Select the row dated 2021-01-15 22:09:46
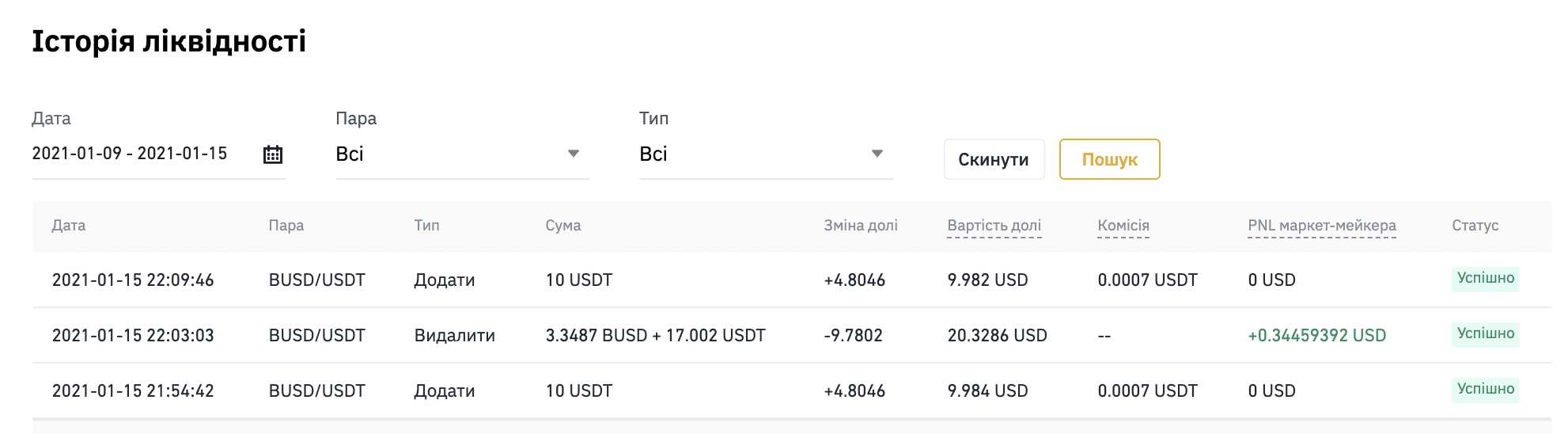Screen dimensions: 1568x434 coord(791,280)
